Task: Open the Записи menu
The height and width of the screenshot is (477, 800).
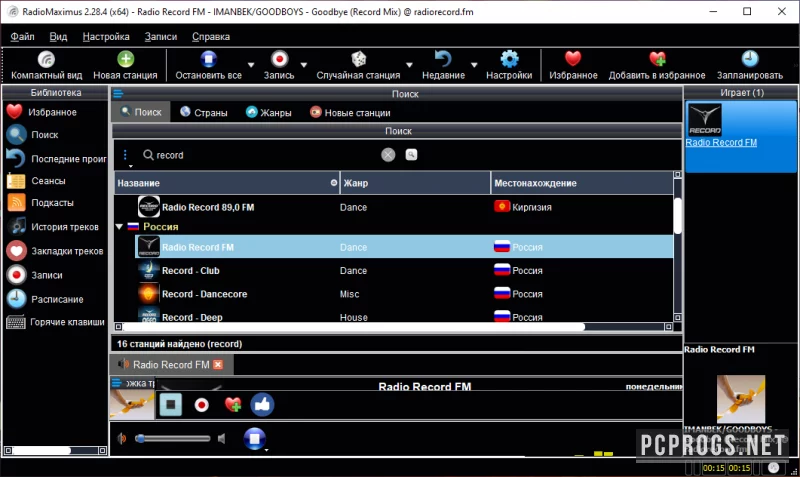Action: [x=161, y=36]
